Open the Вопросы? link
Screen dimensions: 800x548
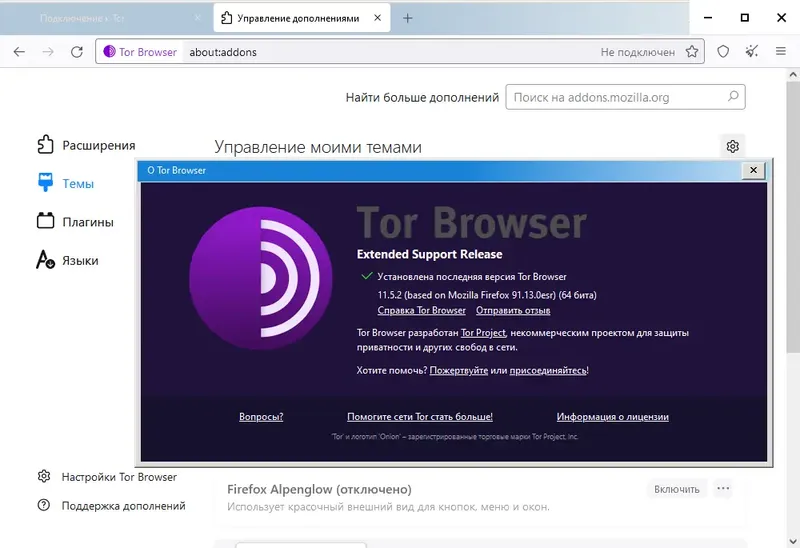[261, 417]
